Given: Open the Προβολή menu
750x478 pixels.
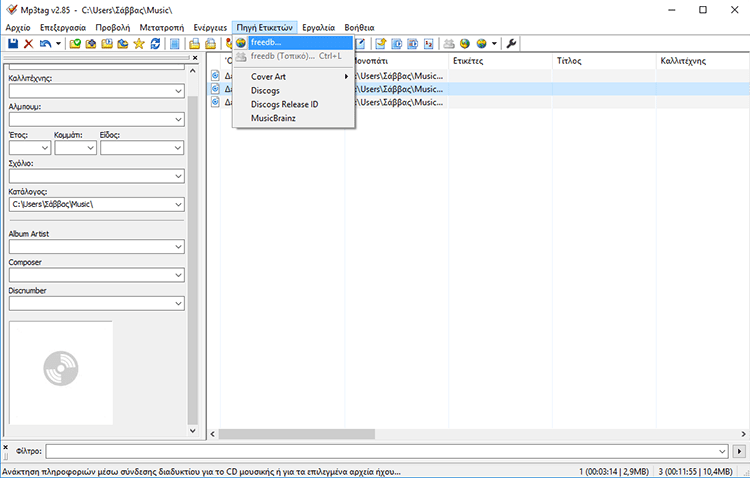Looking at the screenshot, I should pos(112,27).
